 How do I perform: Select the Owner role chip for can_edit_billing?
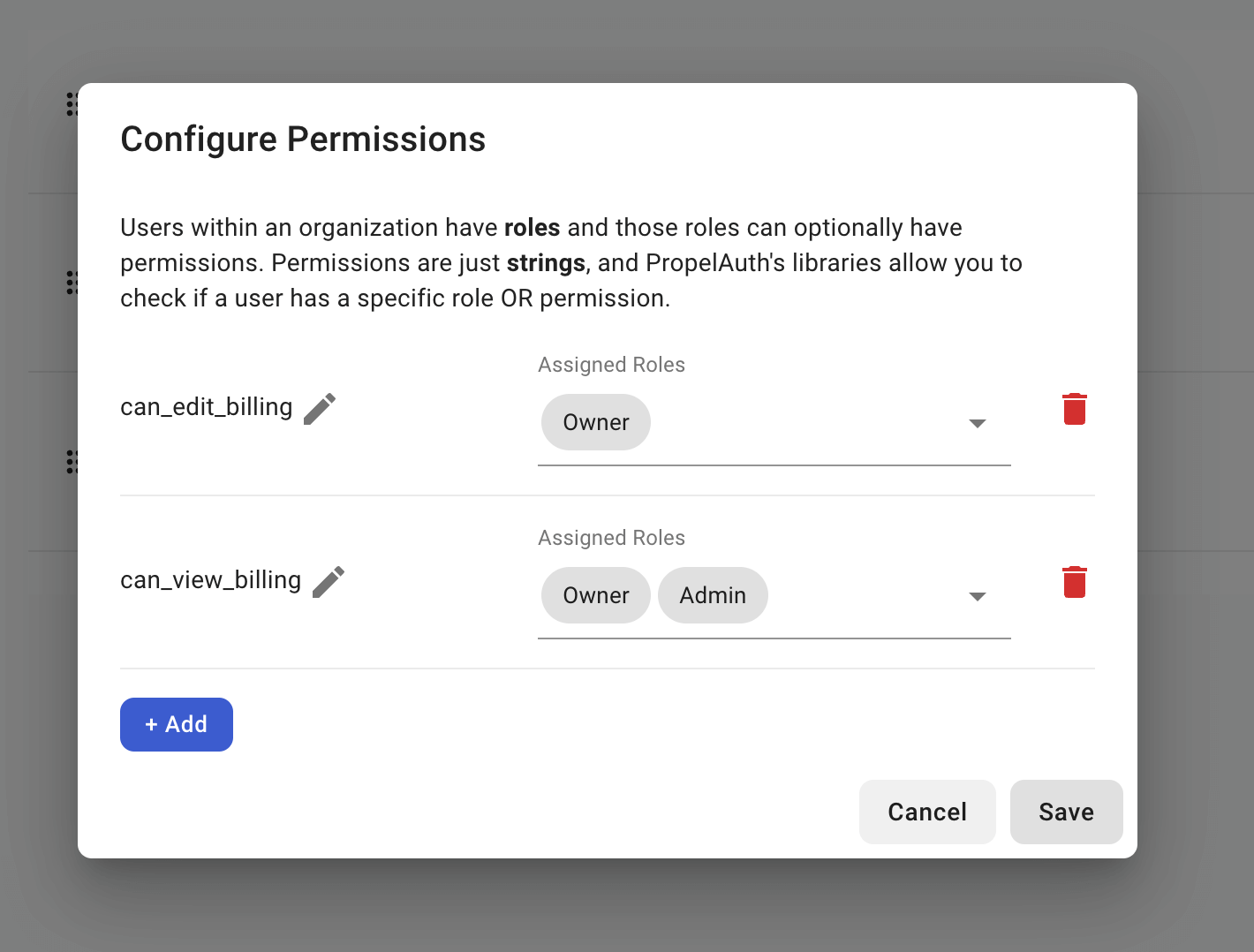[595, 422]
